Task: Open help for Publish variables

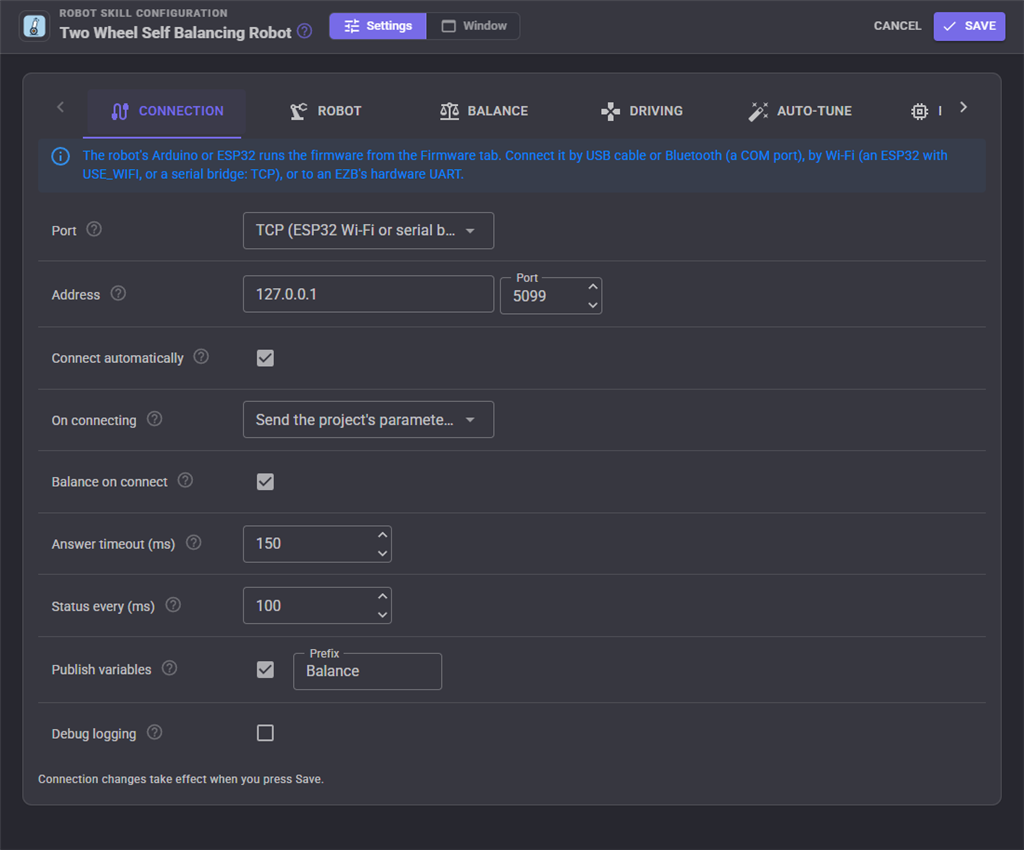Action: pos(169,669)
